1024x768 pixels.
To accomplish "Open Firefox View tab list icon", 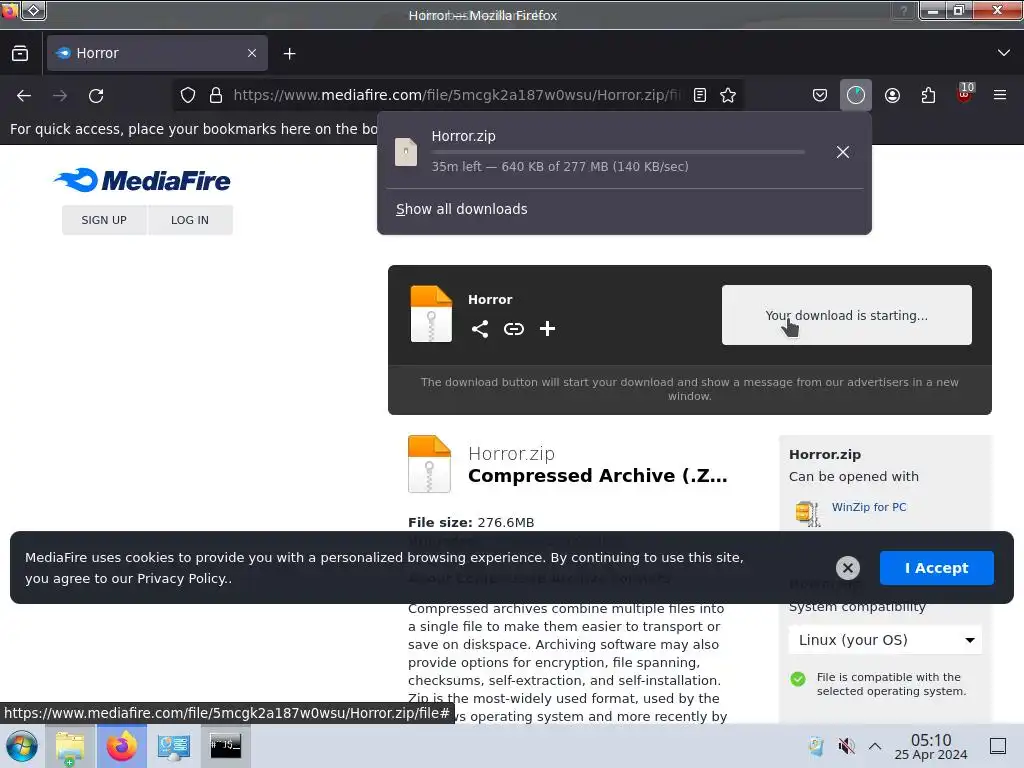I will [x=20, y=53].
